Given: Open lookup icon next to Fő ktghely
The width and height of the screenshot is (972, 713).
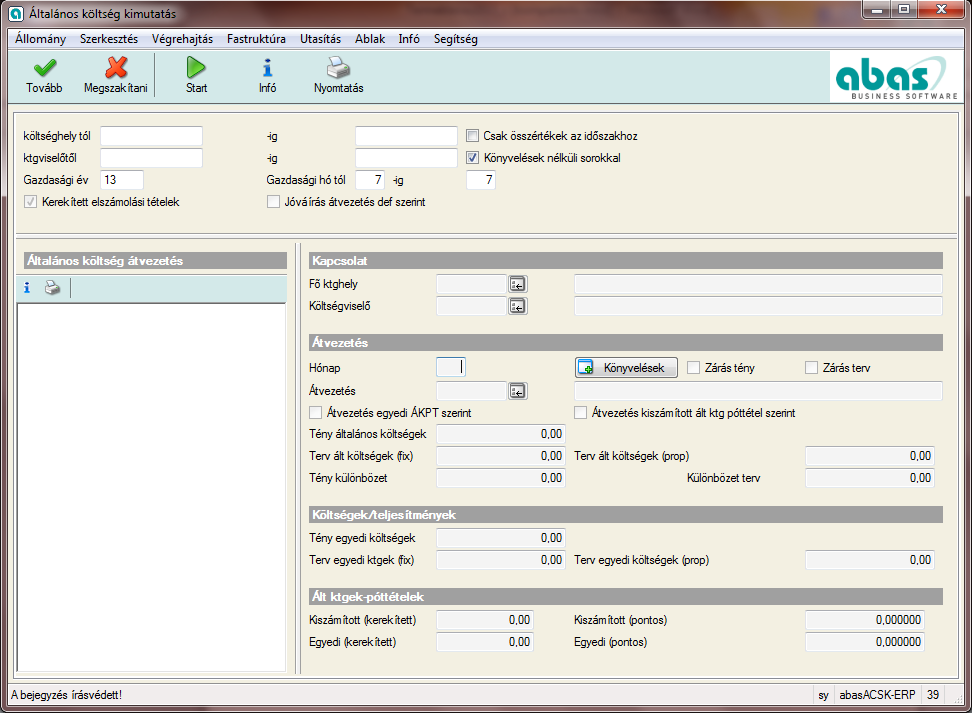Looking at the screenshot, I should click(x=518, y=284).
